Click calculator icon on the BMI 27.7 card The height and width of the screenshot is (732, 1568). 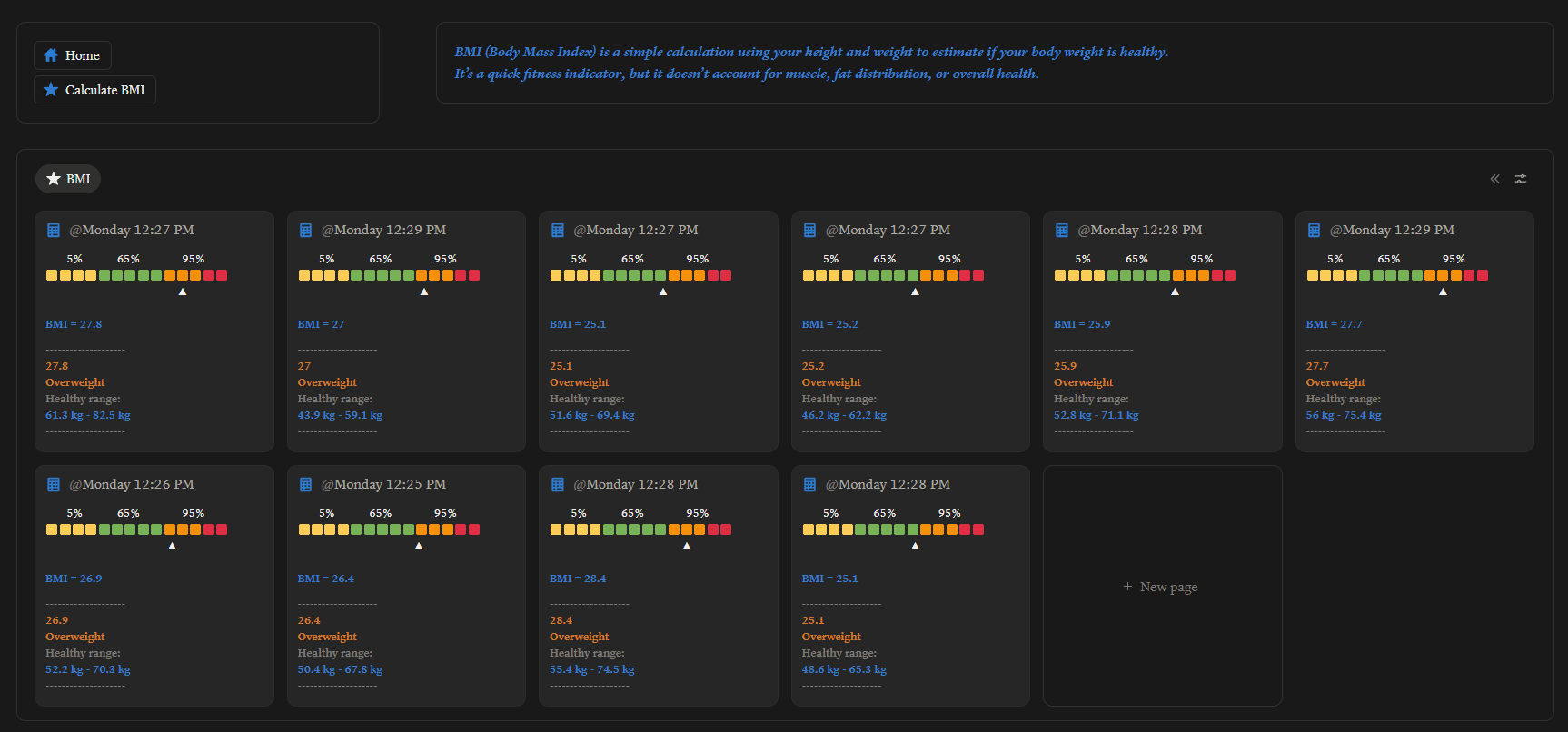coord(1314,231)
